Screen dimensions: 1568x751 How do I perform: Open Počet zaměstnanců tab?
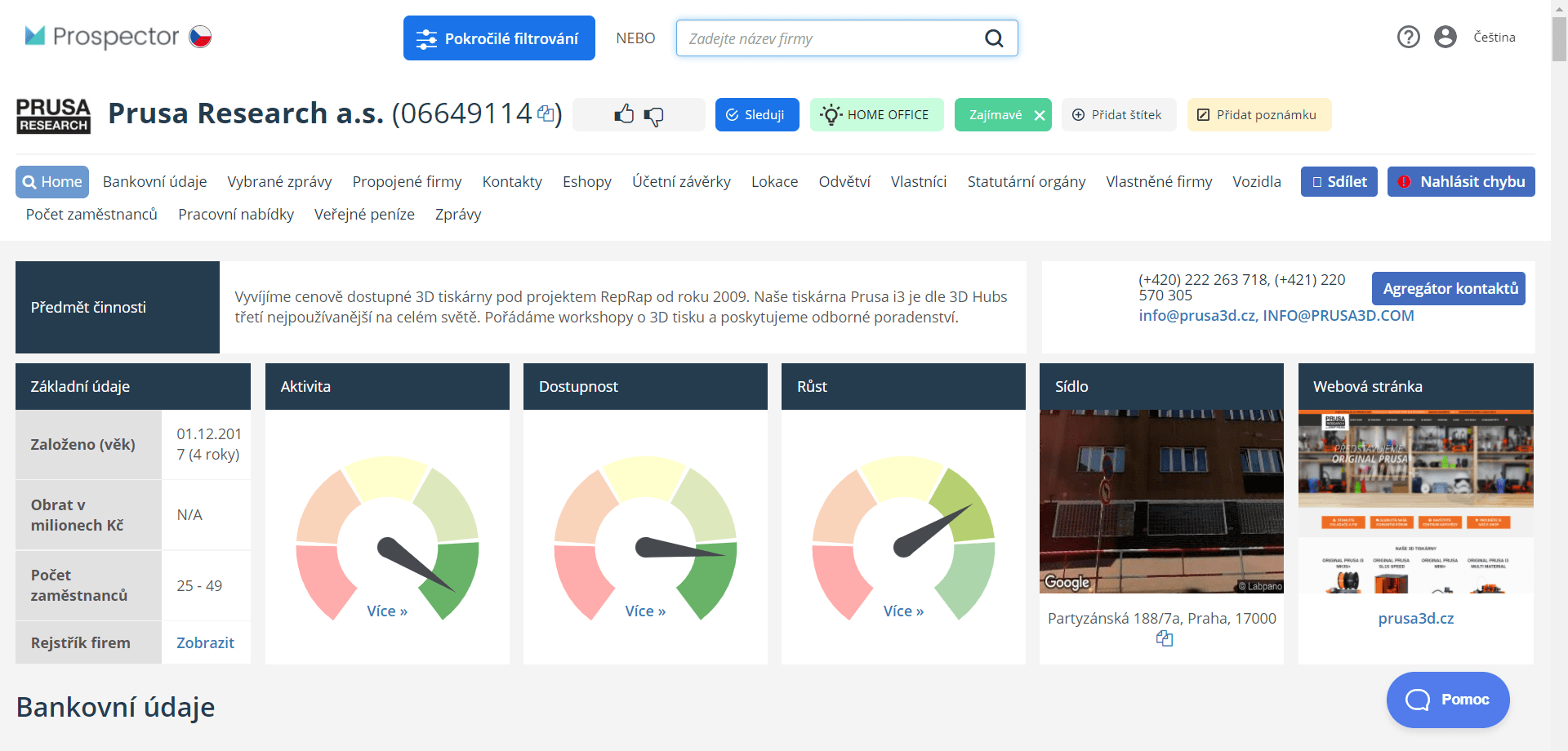[91, 215]
